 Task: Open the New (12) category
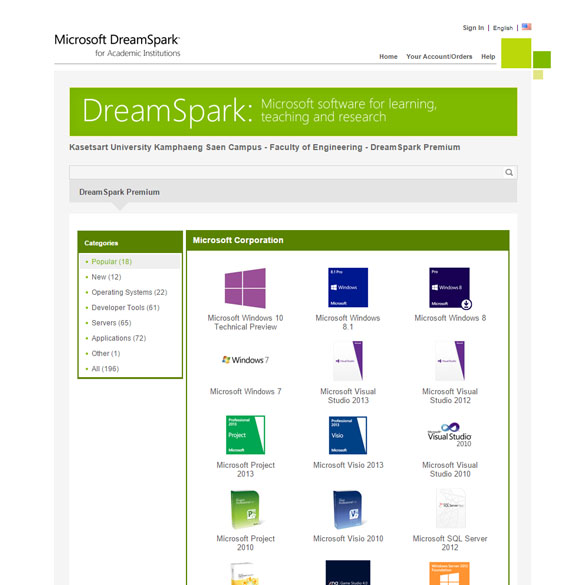coord(106,277)
